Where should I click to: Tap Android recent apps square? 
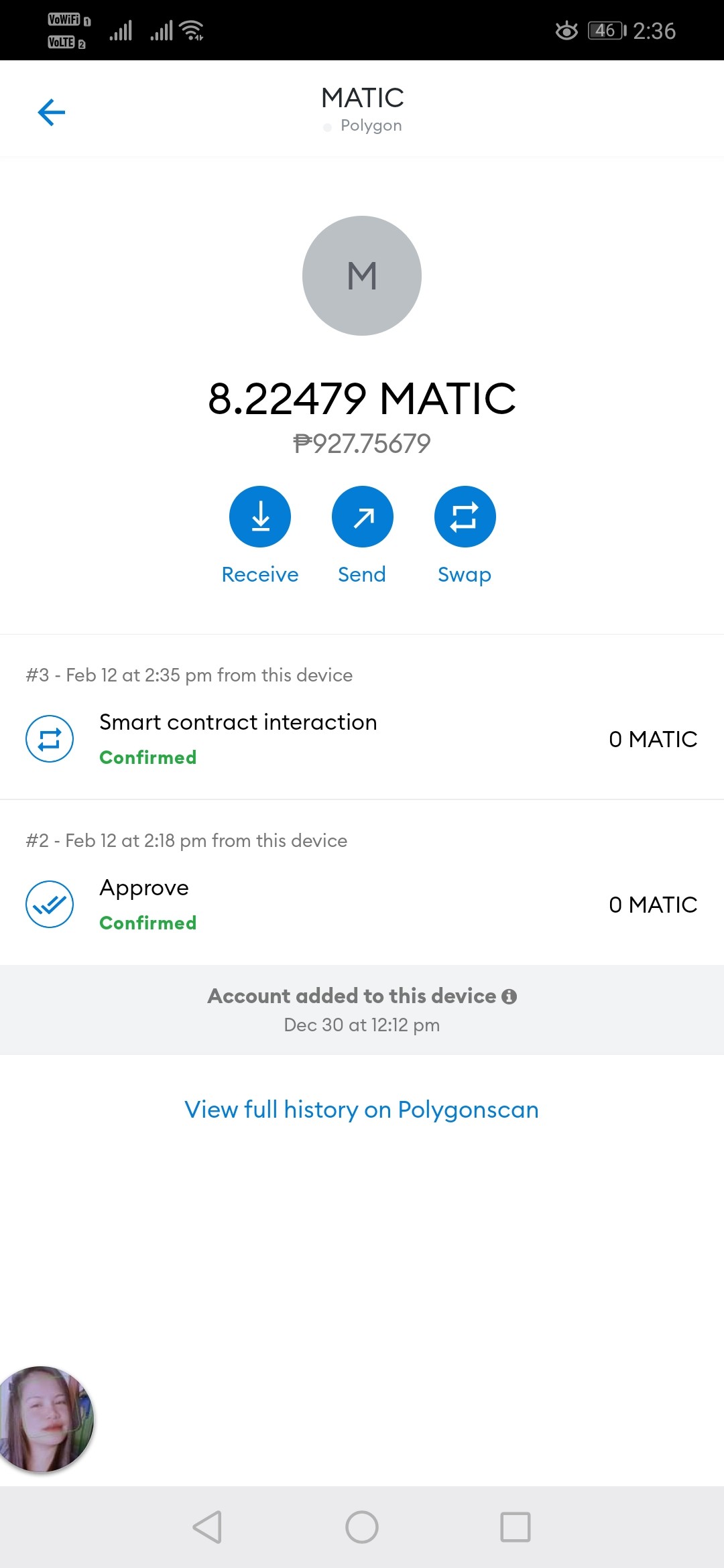516,1527
